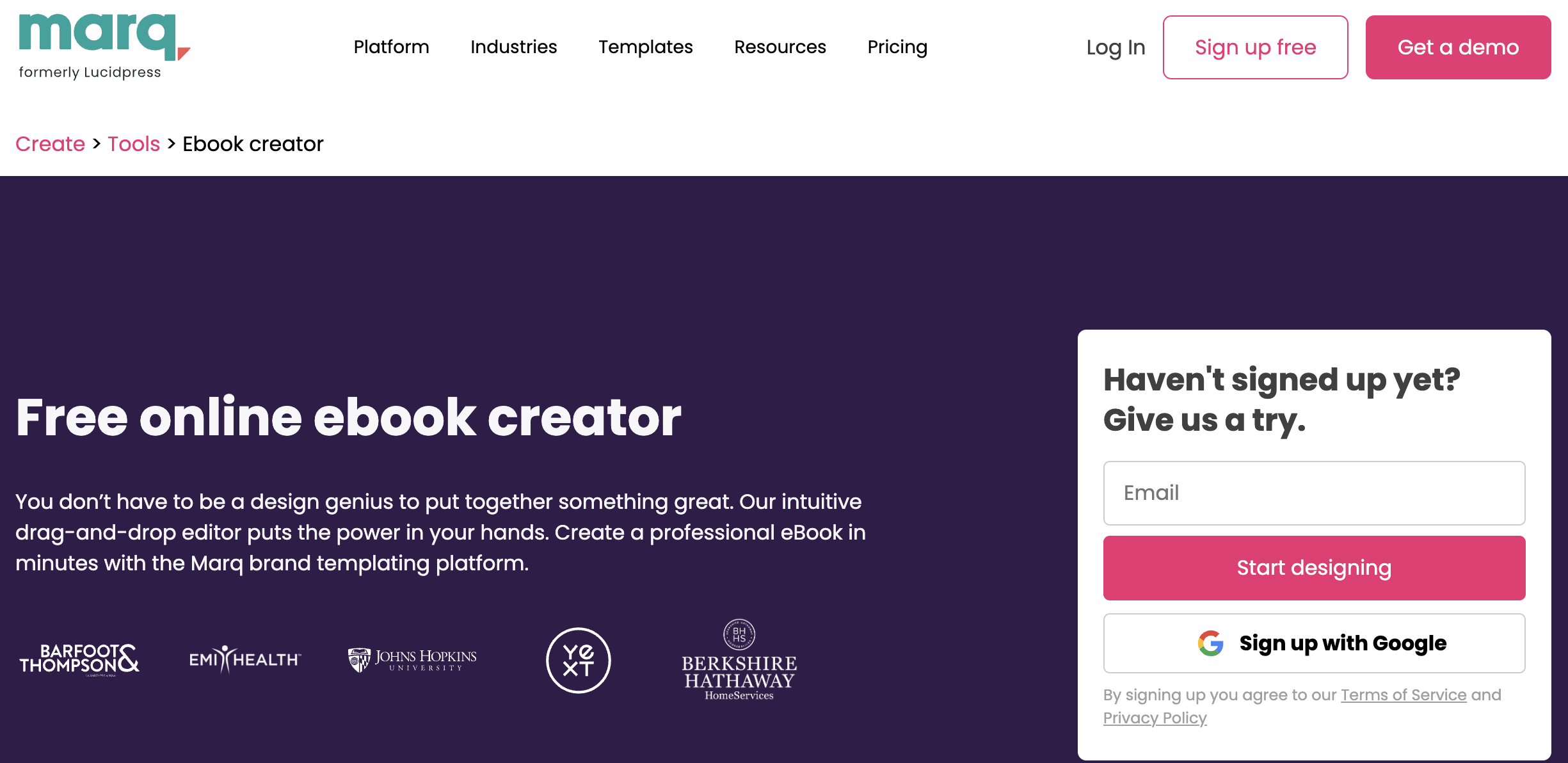The image size is (1568, 763).
Task: Open the Resources menu
Action: pyautogui.click(x=780, y=47)
